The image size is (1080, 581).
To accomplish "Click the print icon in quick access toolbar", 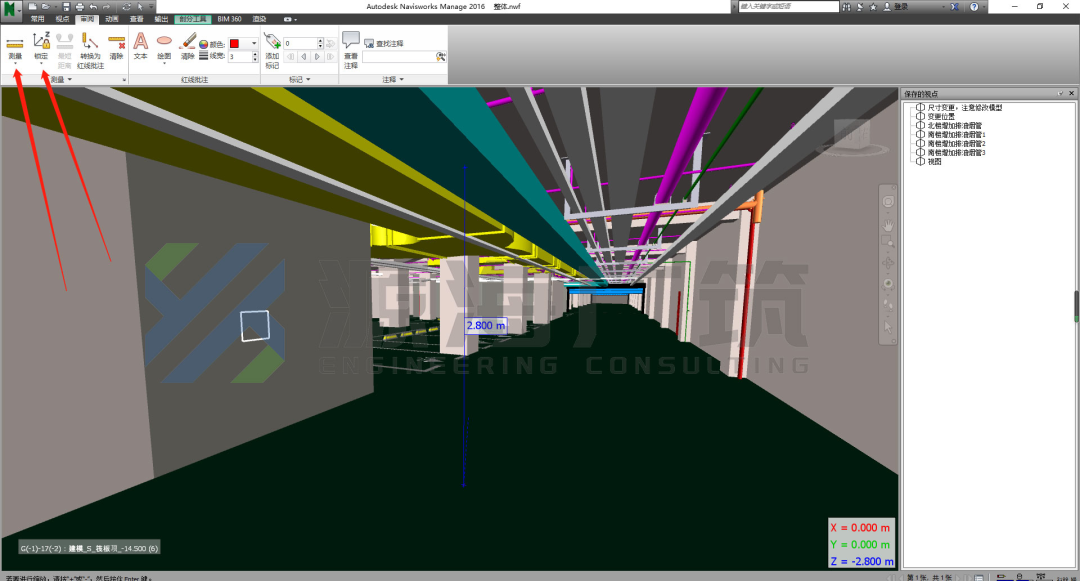I will coord(79,7).
